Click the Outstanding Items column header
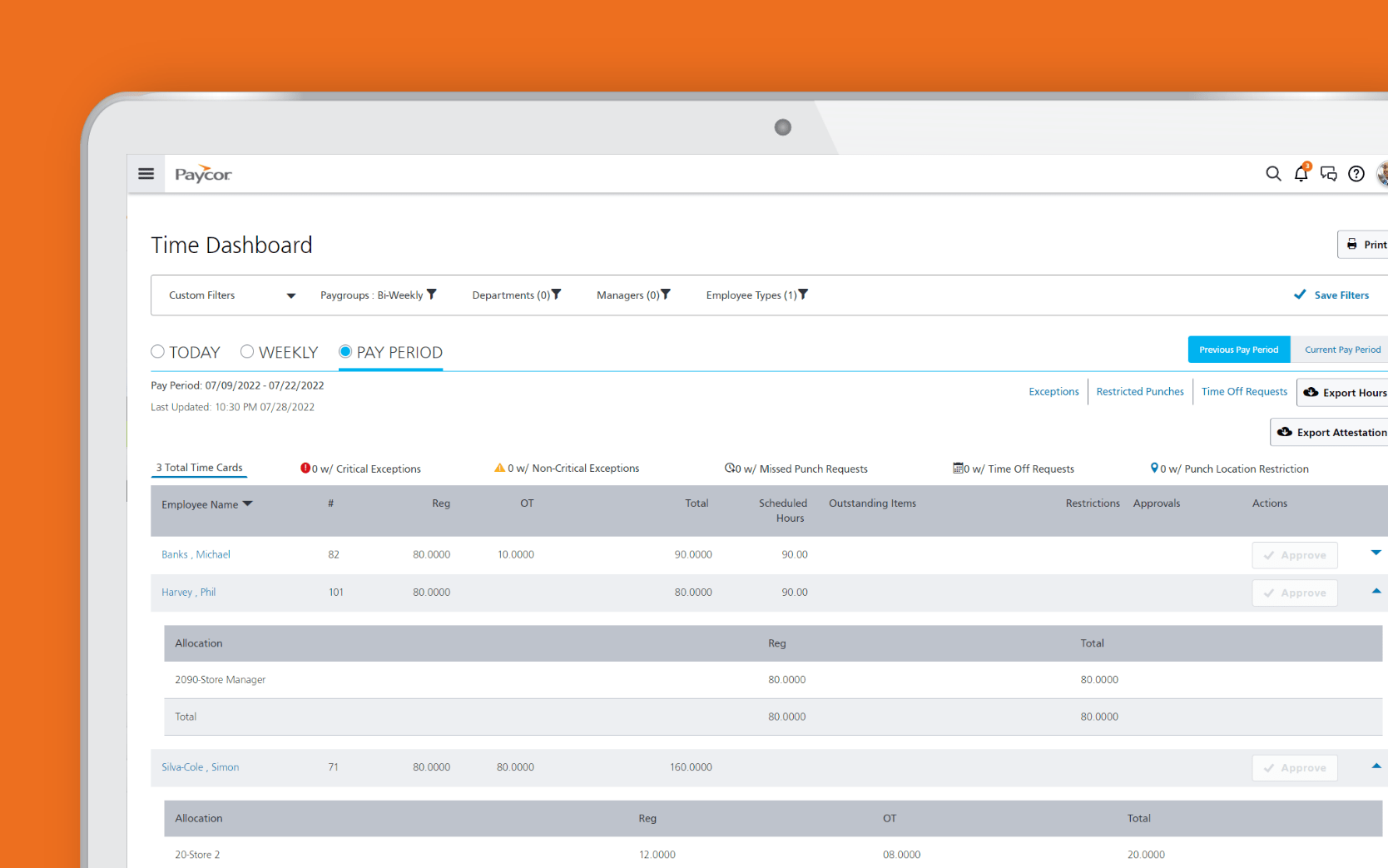 [x=872, y=503]
